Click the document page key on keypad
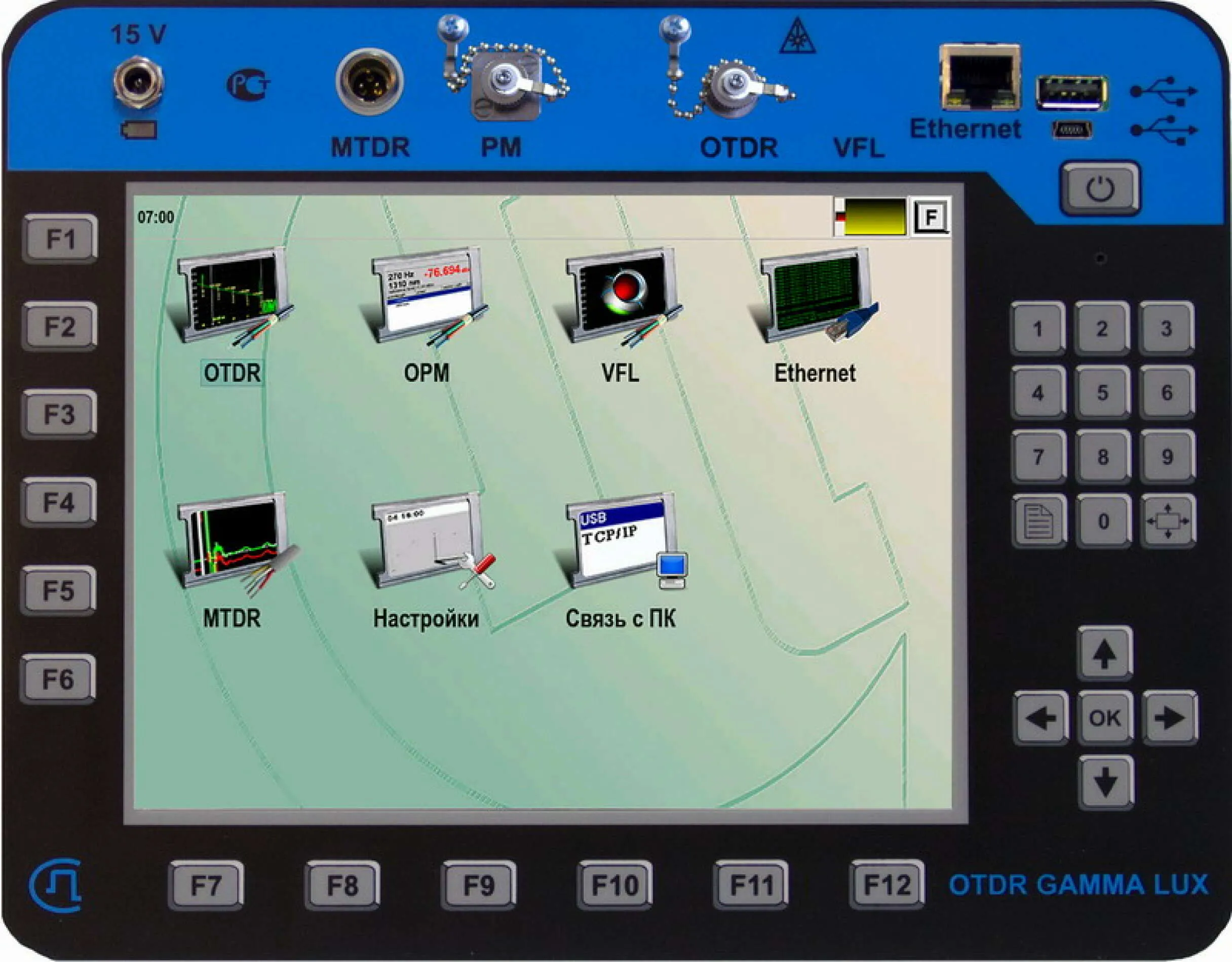1232x962 pixels. coord(1038,521)
